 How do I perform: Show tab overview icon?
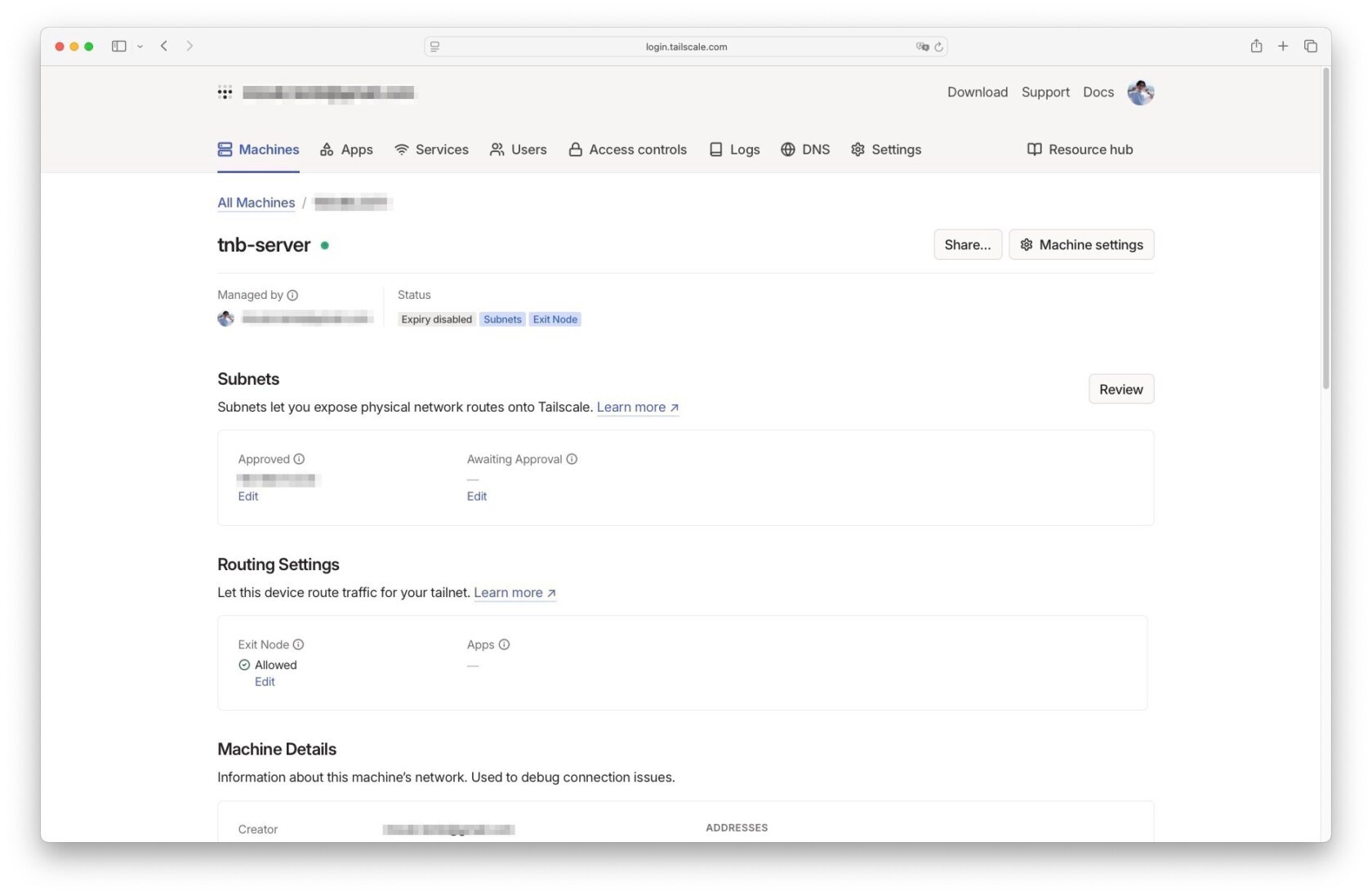(1311, 47)
